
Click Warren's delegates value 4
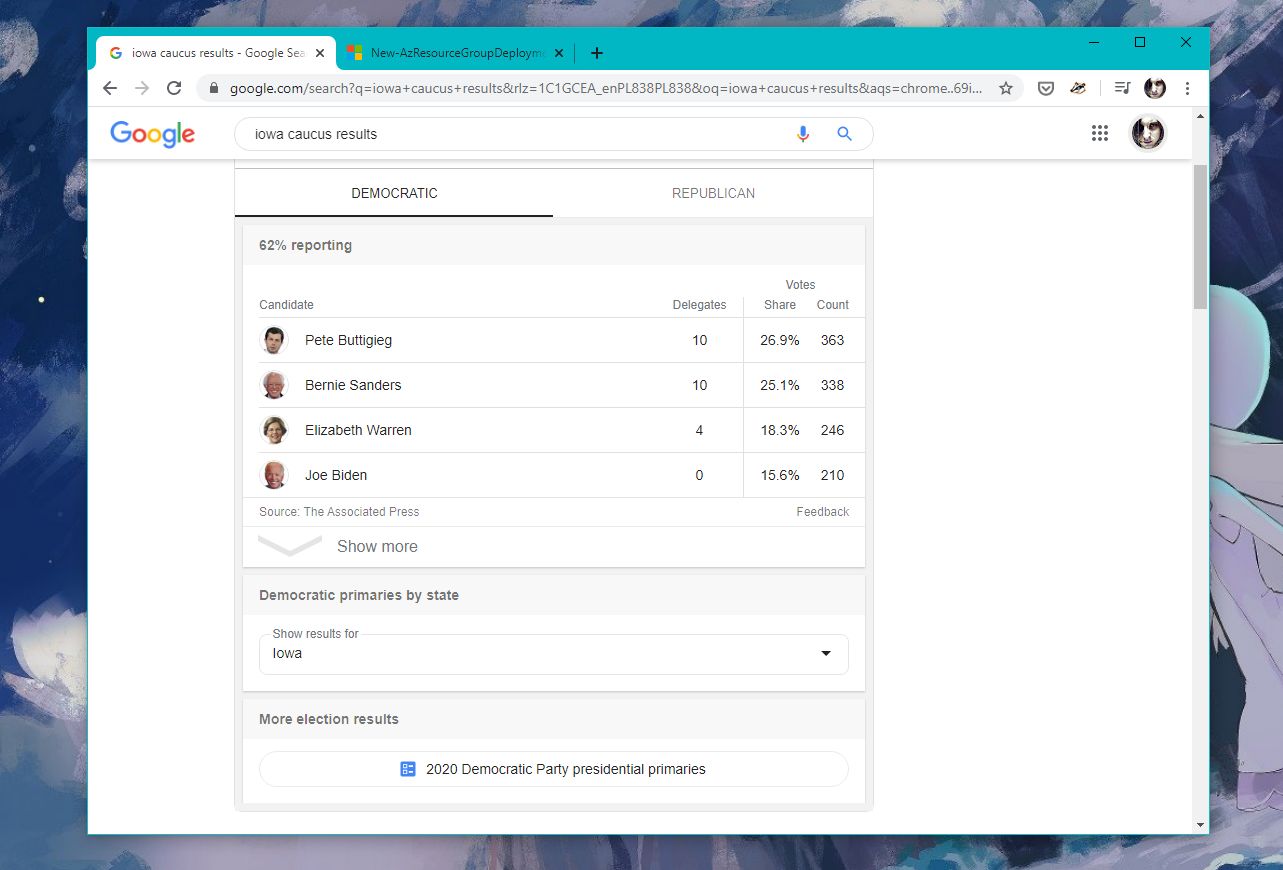699,430
